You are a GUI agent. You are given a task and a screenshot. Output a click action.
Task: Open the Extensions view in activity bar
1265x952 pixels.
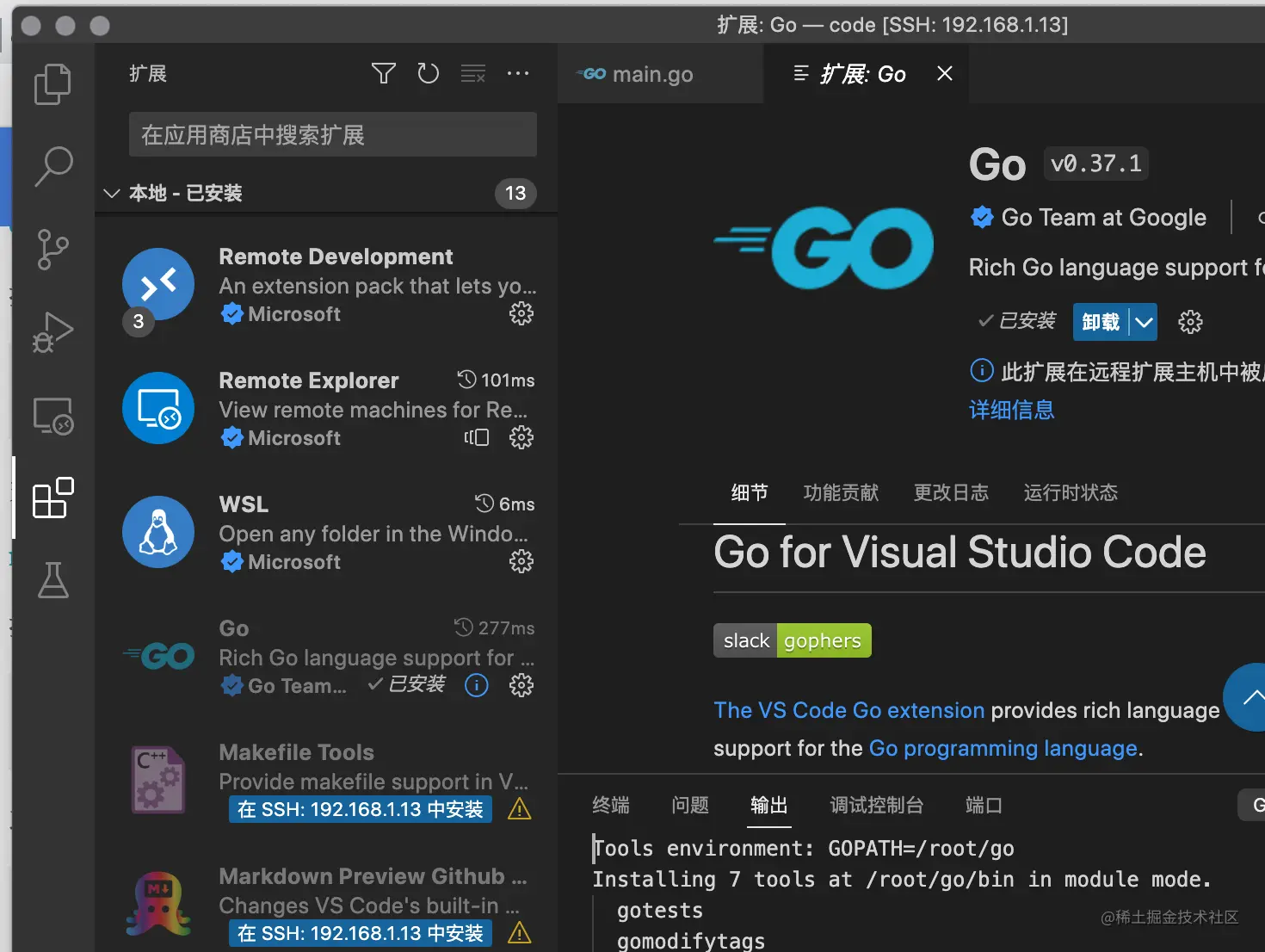(x=52, y=498)
